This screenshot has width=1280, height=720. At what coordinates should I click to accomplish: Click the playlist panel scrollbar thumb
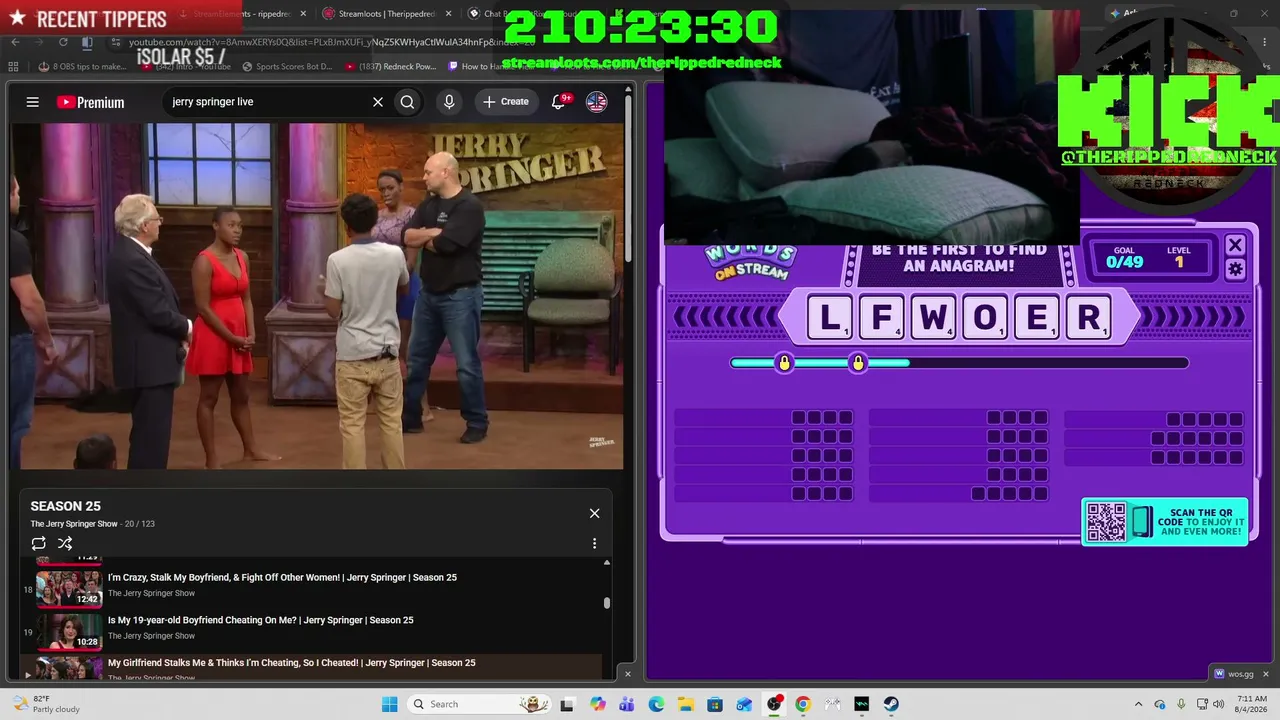[x=607, y=603]
